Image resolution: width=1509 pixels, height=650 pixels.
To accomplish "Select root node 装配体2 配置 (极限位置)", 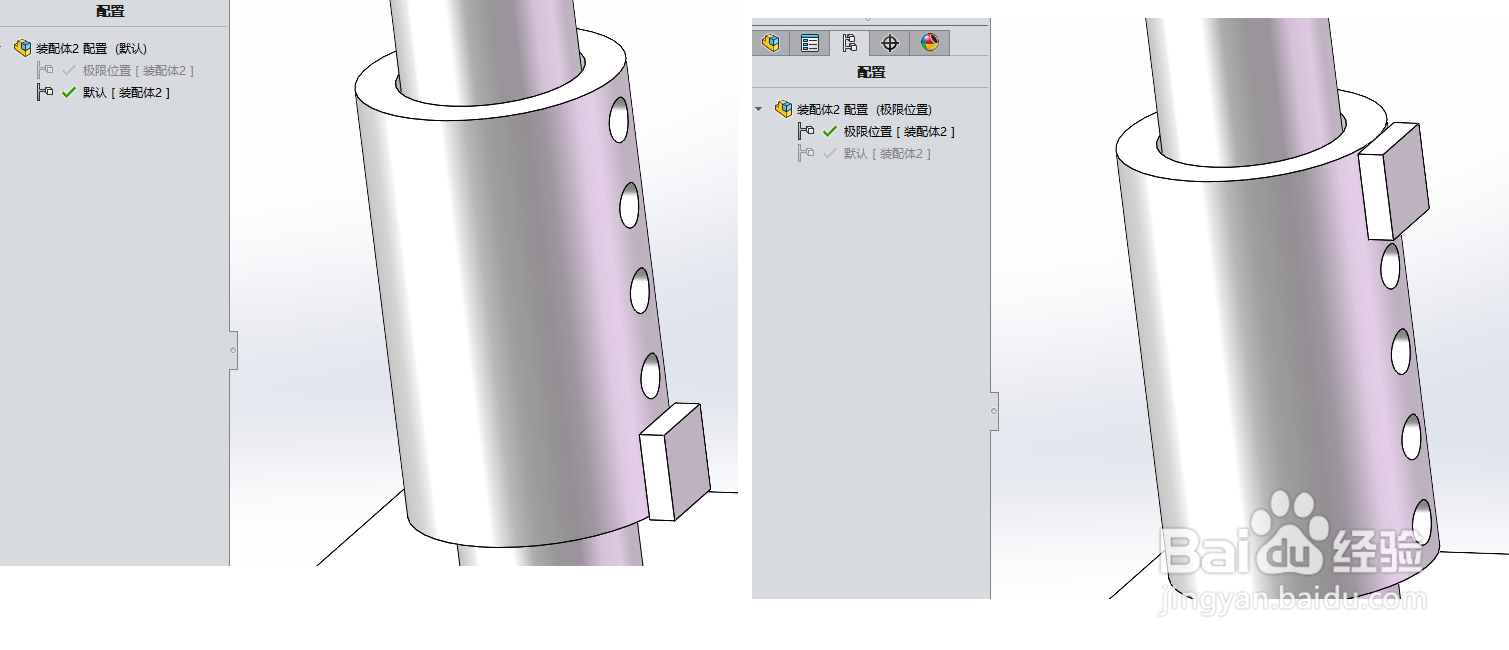I will click(x=854, y=109).
